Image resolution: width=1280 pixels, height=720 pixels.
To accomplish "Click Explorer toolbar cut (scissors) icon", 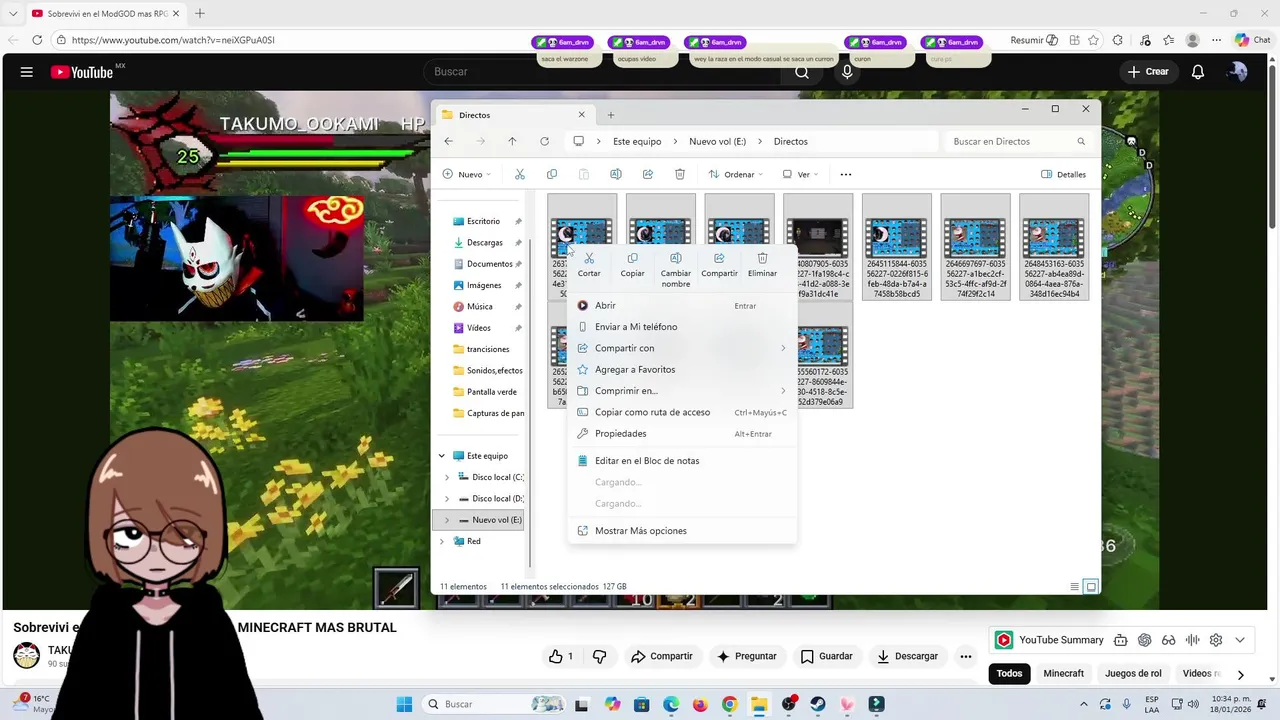I will click(520, 174).
